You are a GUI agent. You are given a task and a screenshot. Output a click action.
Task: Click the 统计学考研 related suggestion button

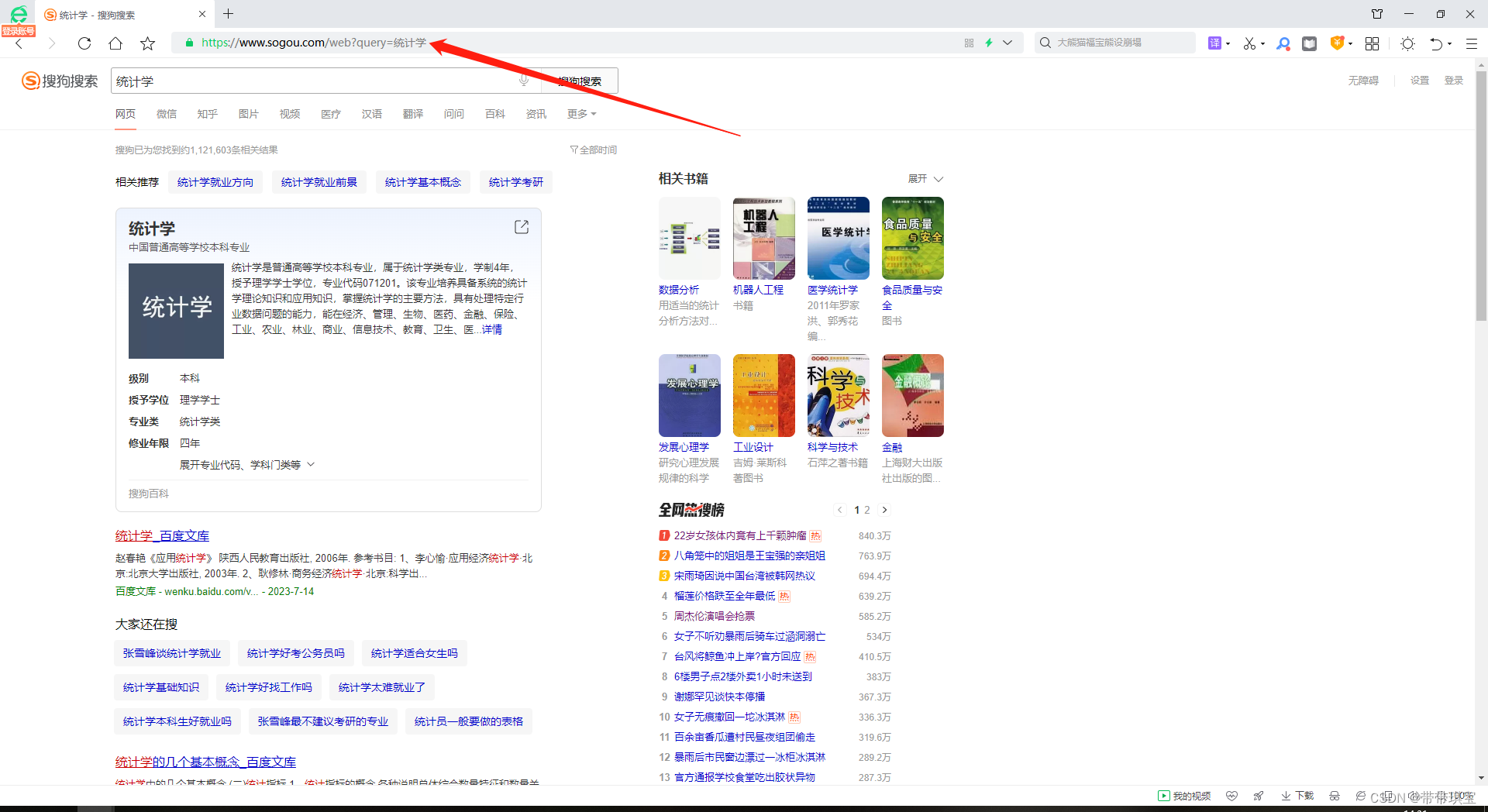pos(516,182)
